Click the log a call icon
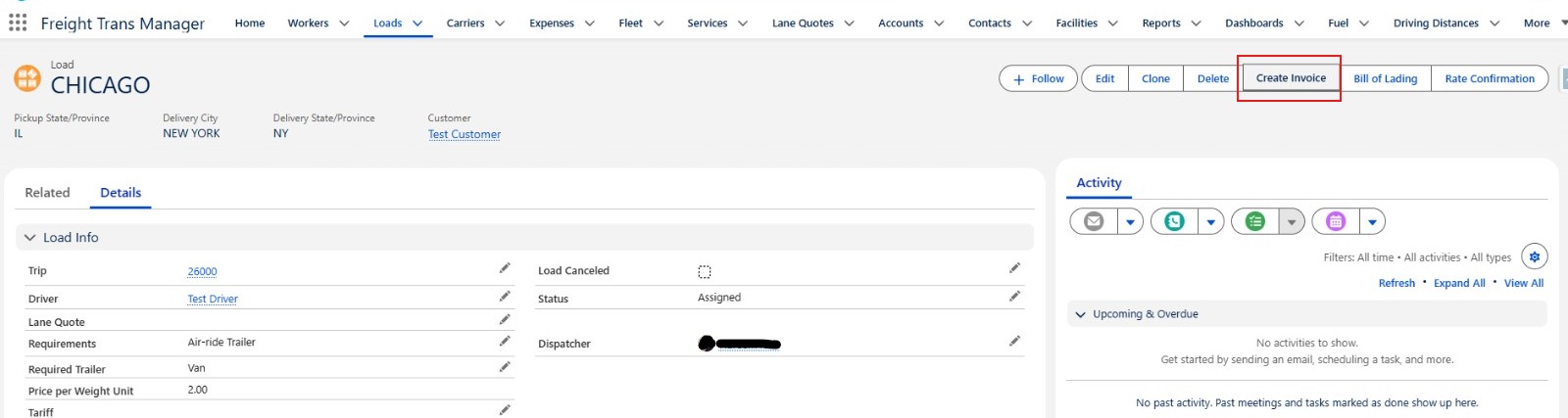This screenshot has height=418, width=1568. point(1174,222)
